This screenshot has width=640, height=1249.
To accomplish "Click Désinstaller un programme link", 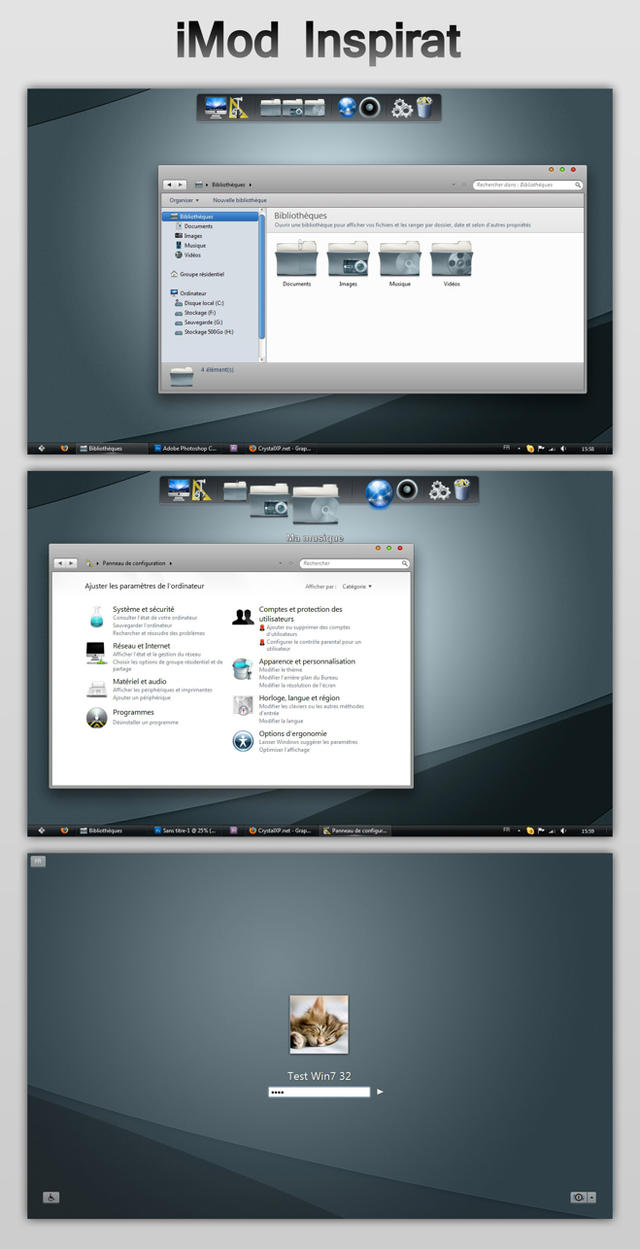I will click(145, 722).
